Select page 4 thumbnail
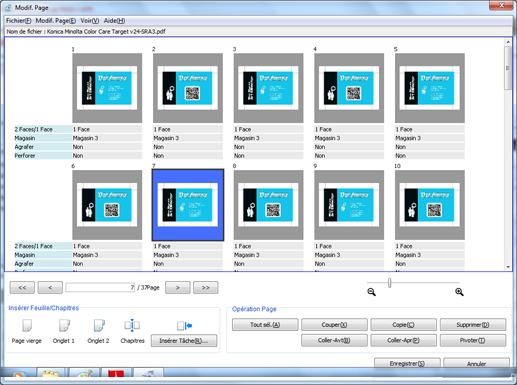 pyautogui.click(x=349, y=88)
